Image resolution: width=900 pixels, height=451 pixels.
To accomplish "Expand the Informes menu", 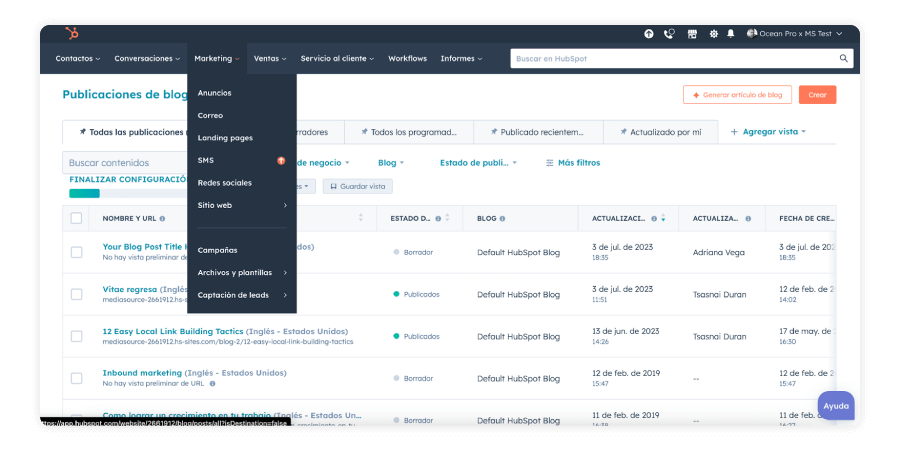I will coord(461,59).
